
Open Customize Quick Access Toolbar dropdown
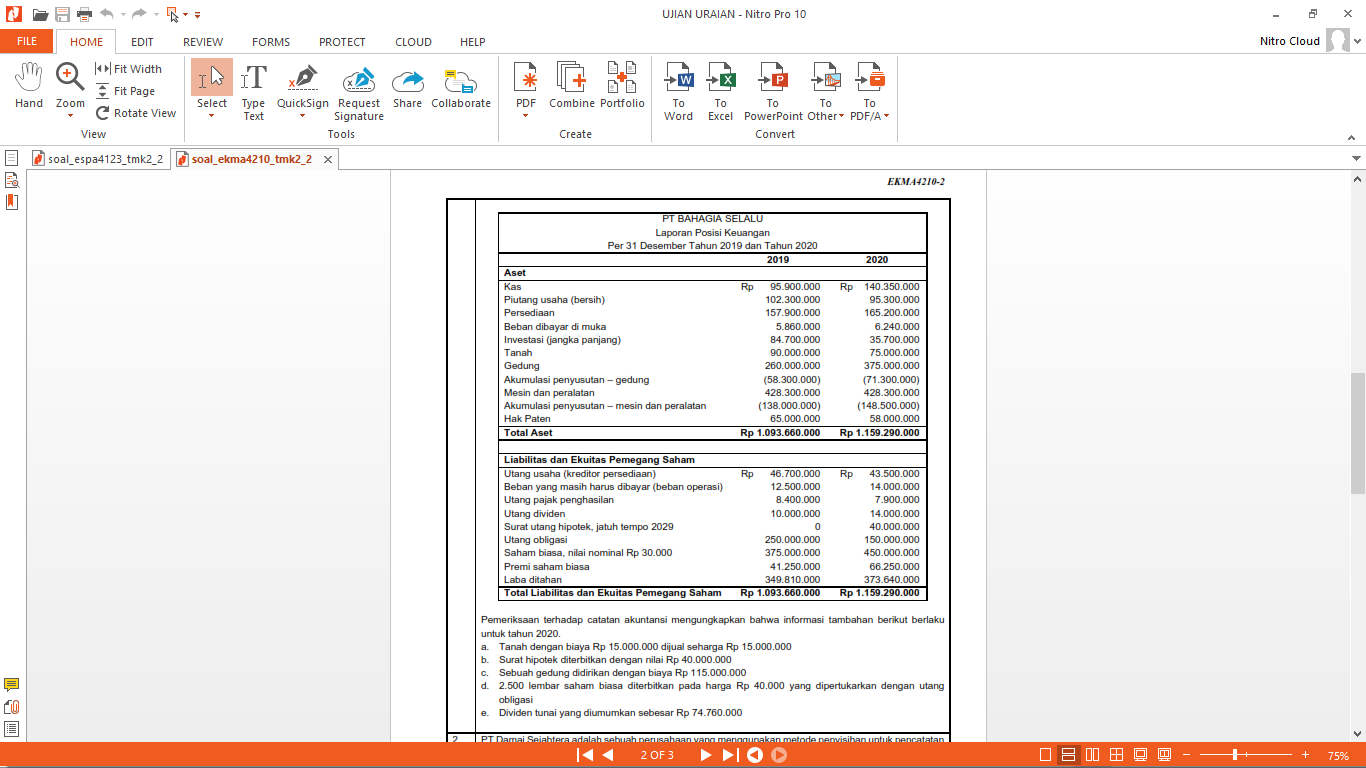pos(198,14)
